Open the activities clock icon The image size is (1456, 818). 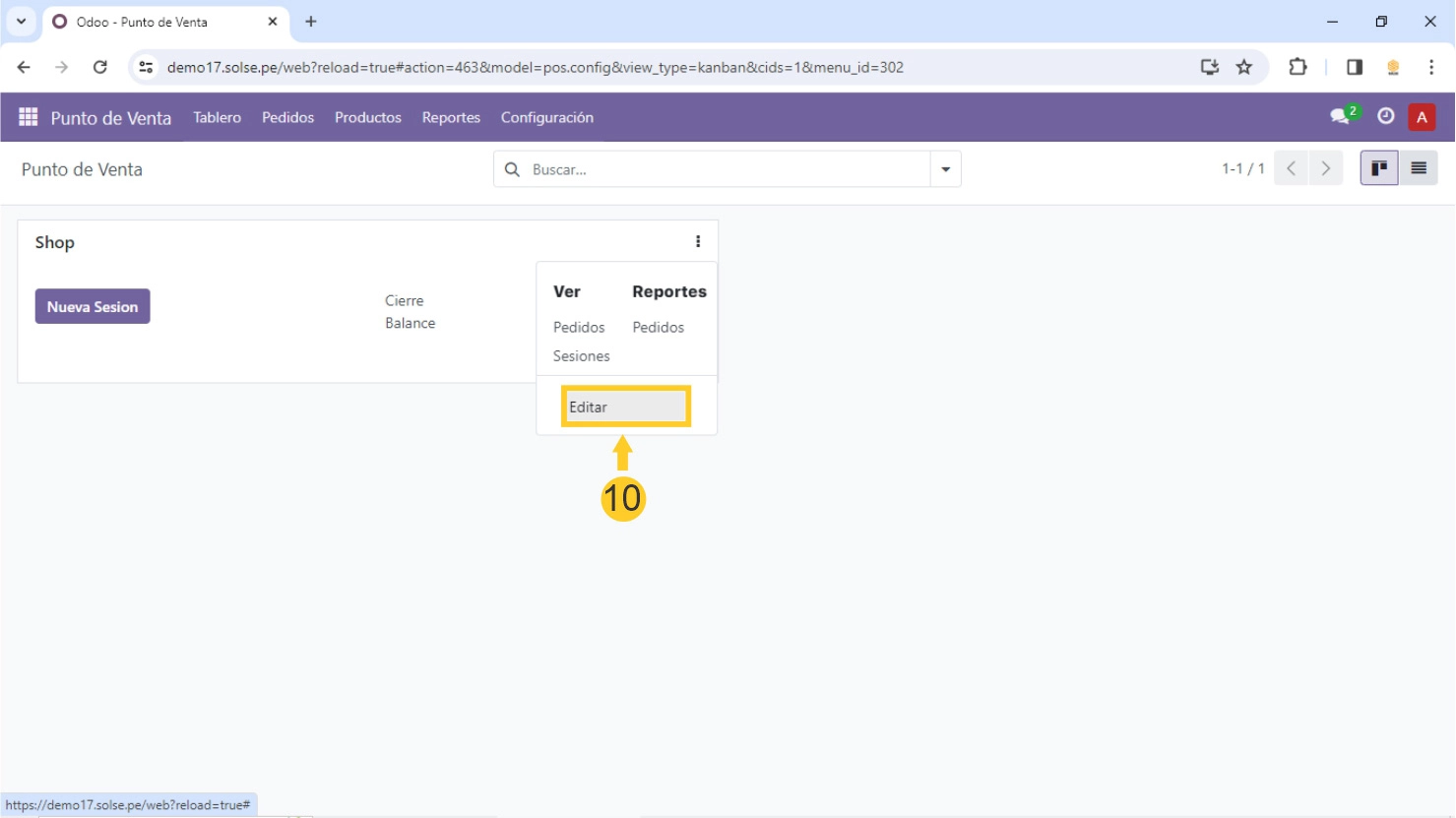1385,116
